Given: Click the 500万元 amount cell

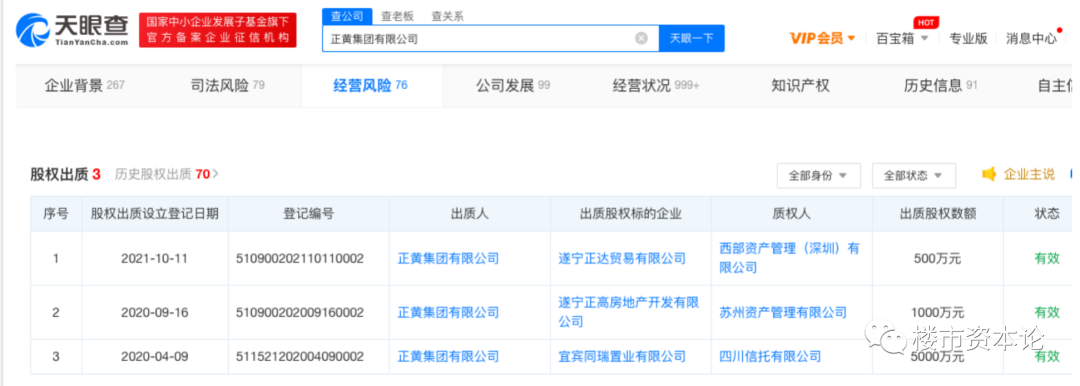Looking at the screenshot, I should tap(937, 258).
